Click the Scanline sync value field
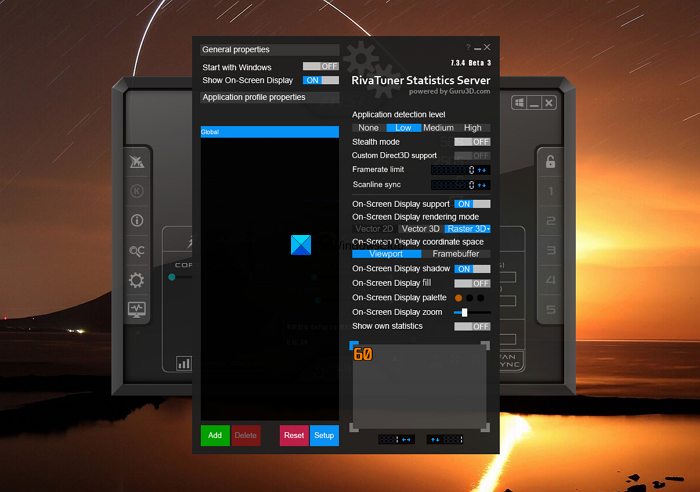This screenshot has height=492, width=700. pyautogui.click(x=453, y=185)
